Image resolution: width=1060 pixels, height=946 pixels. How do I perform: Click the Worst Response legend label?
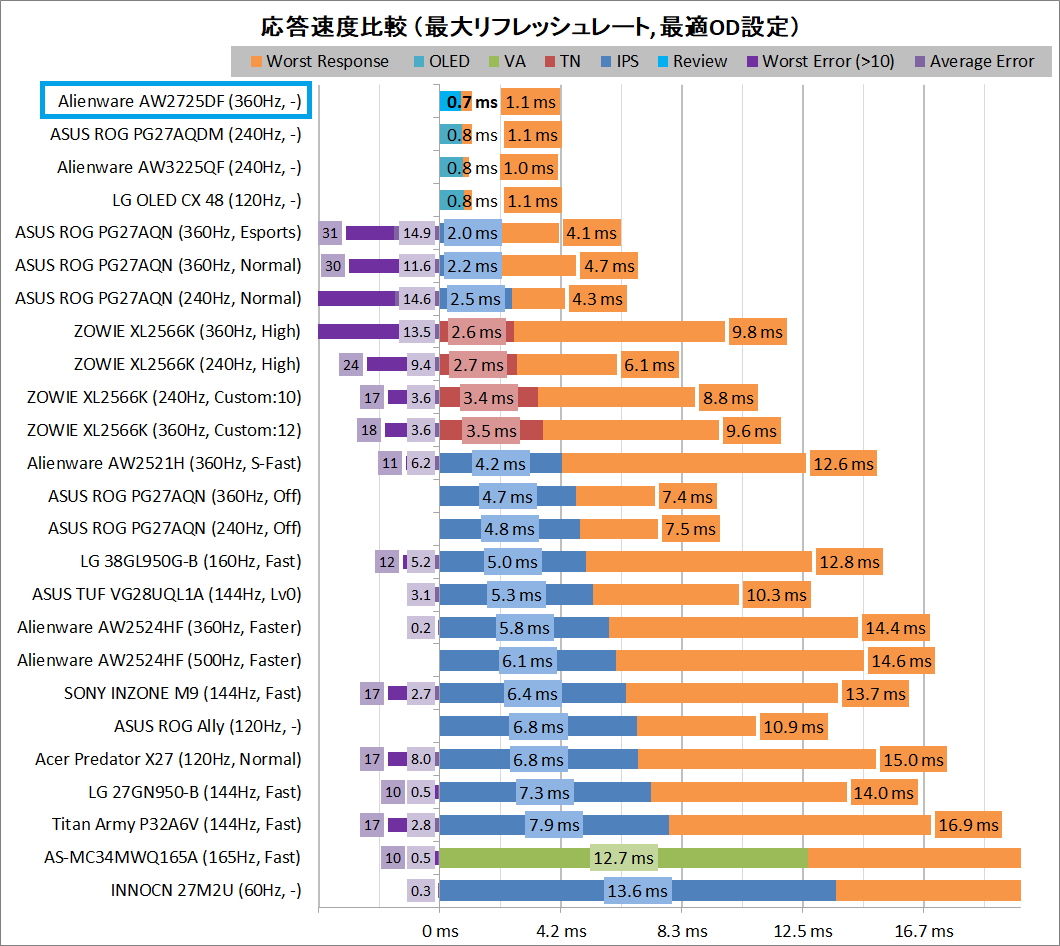point(328,62)
